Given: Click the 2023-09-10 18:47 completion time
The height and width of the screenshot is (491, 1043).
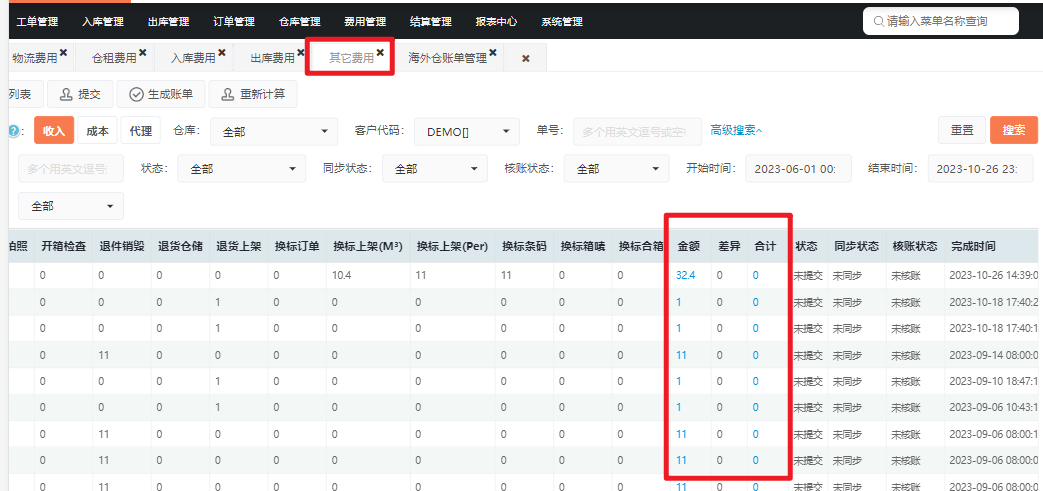Looking at the screenshot, I should pyautogui.click(x=994, y=381).
